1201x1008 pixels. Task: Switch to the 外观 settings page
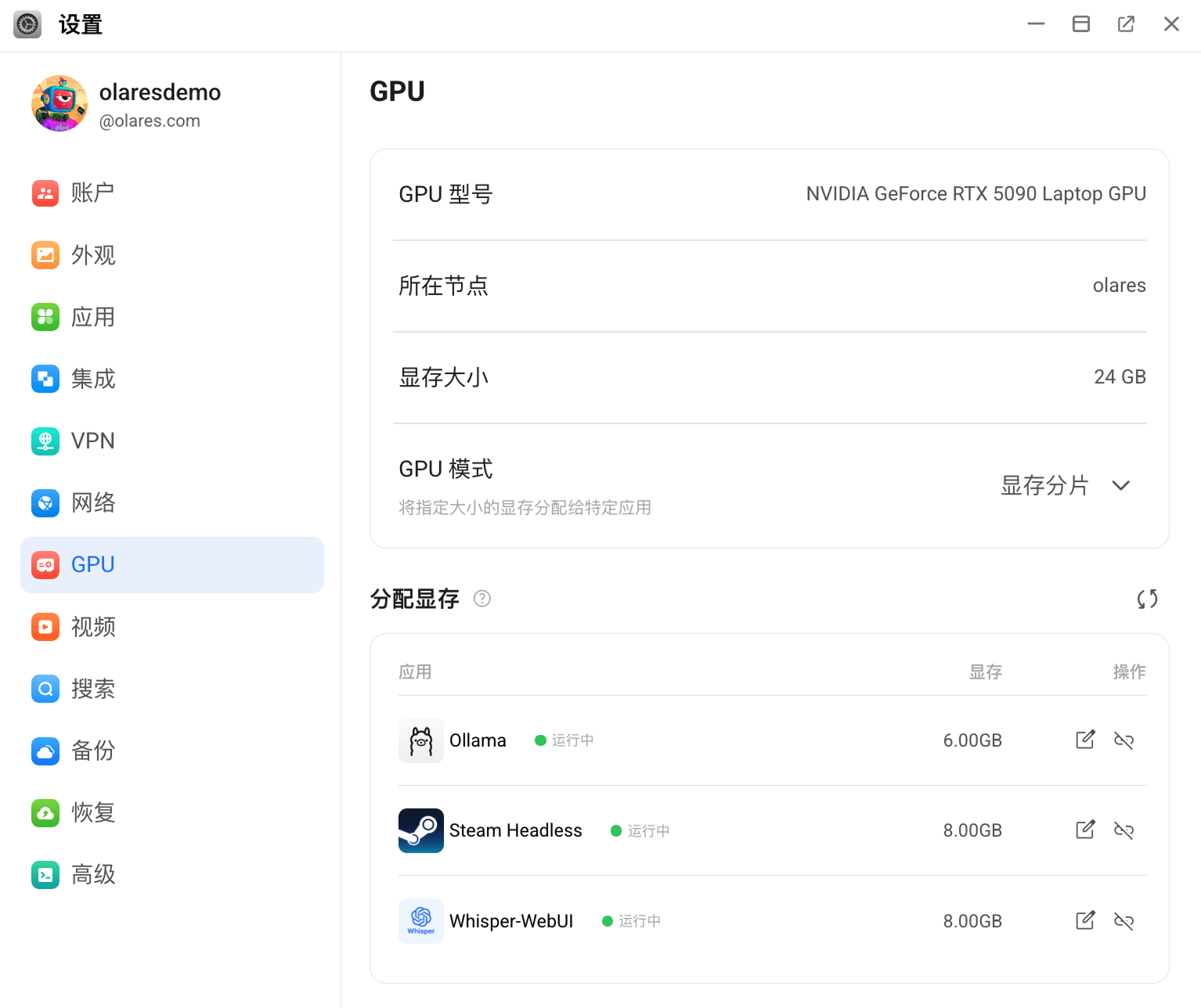pyautogui.click(x=92, y=255)
